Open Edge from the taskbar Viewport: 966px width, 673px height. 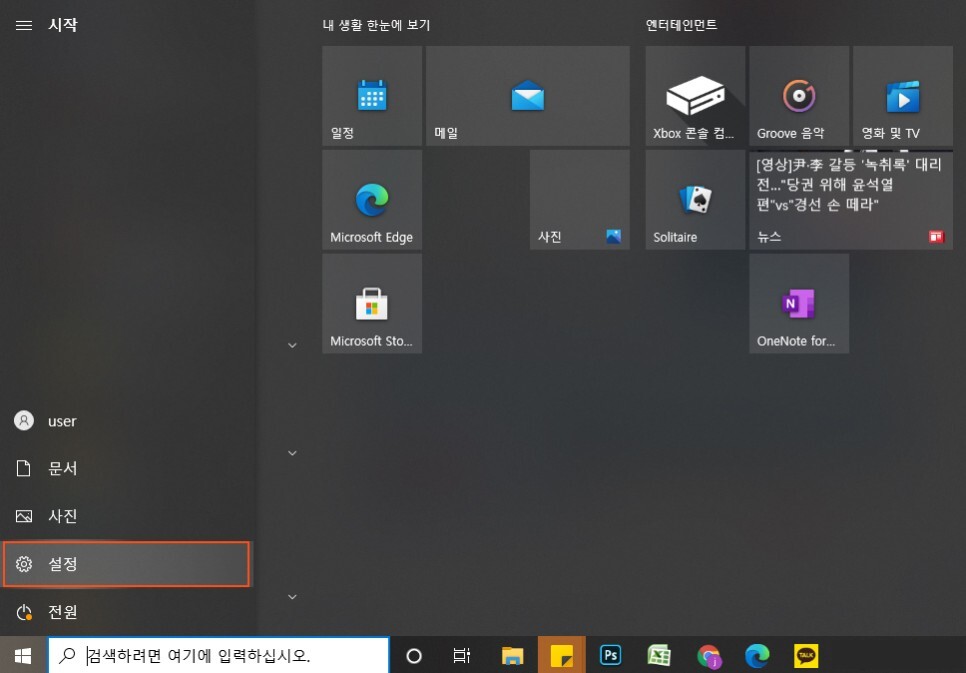[x=757, y=656]
